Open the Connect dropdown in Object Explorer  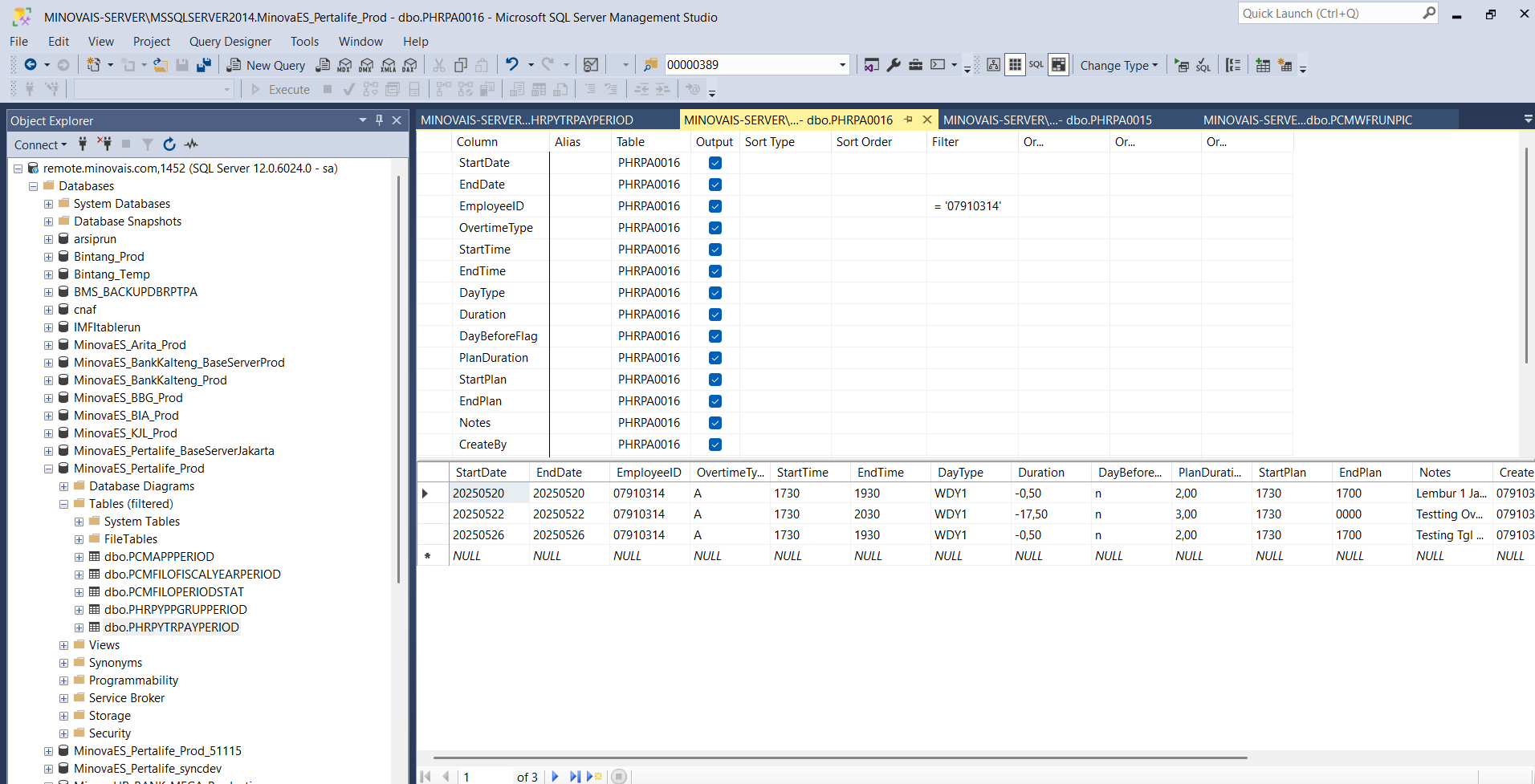[40, 144]
